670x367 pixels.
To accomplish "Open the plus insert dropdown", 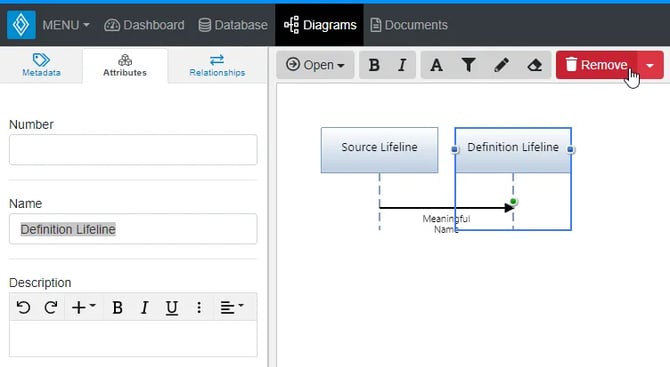I will coord(84,307).
